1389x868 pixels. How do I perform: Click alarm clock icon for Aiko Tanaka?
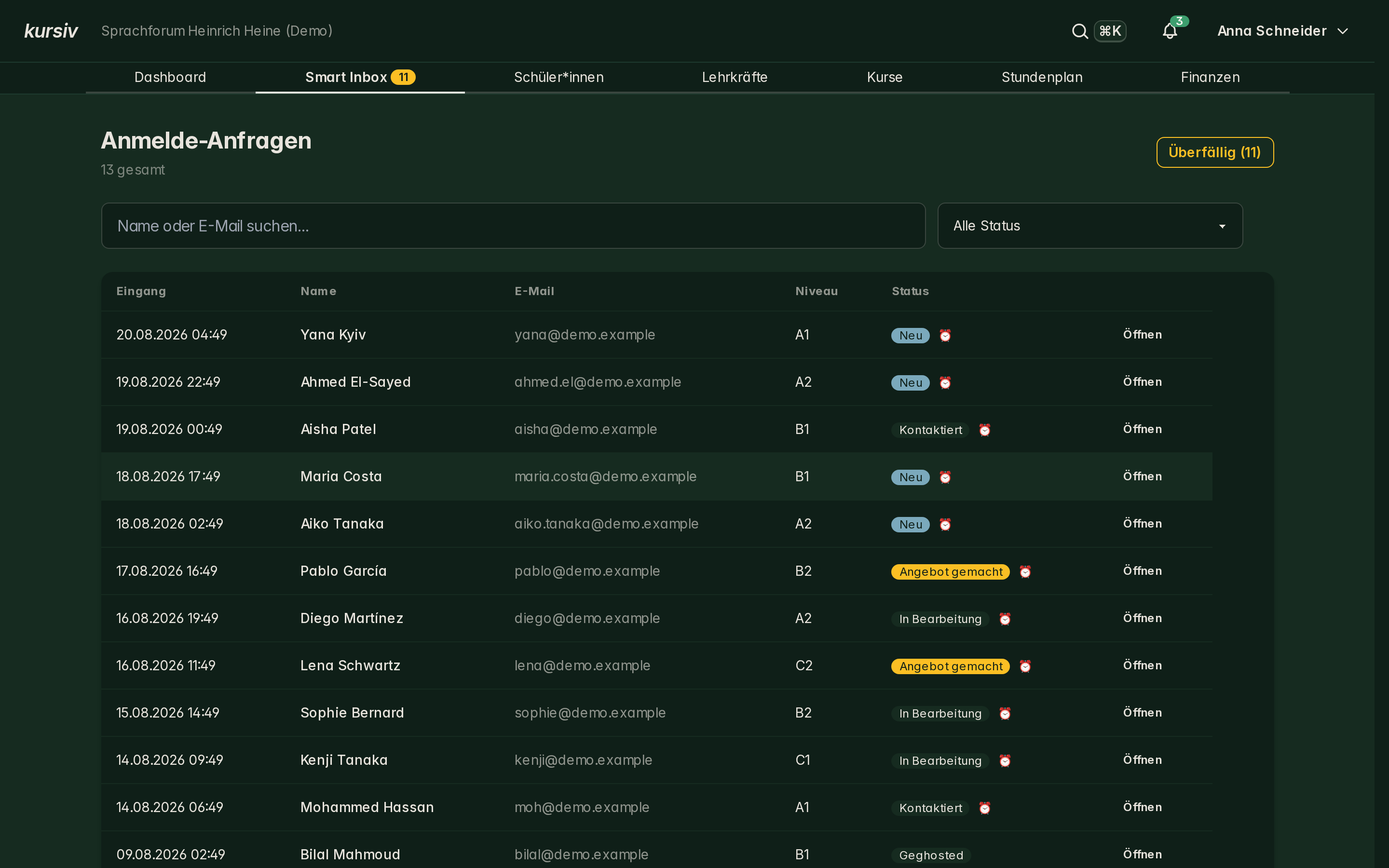coord(945,524)
